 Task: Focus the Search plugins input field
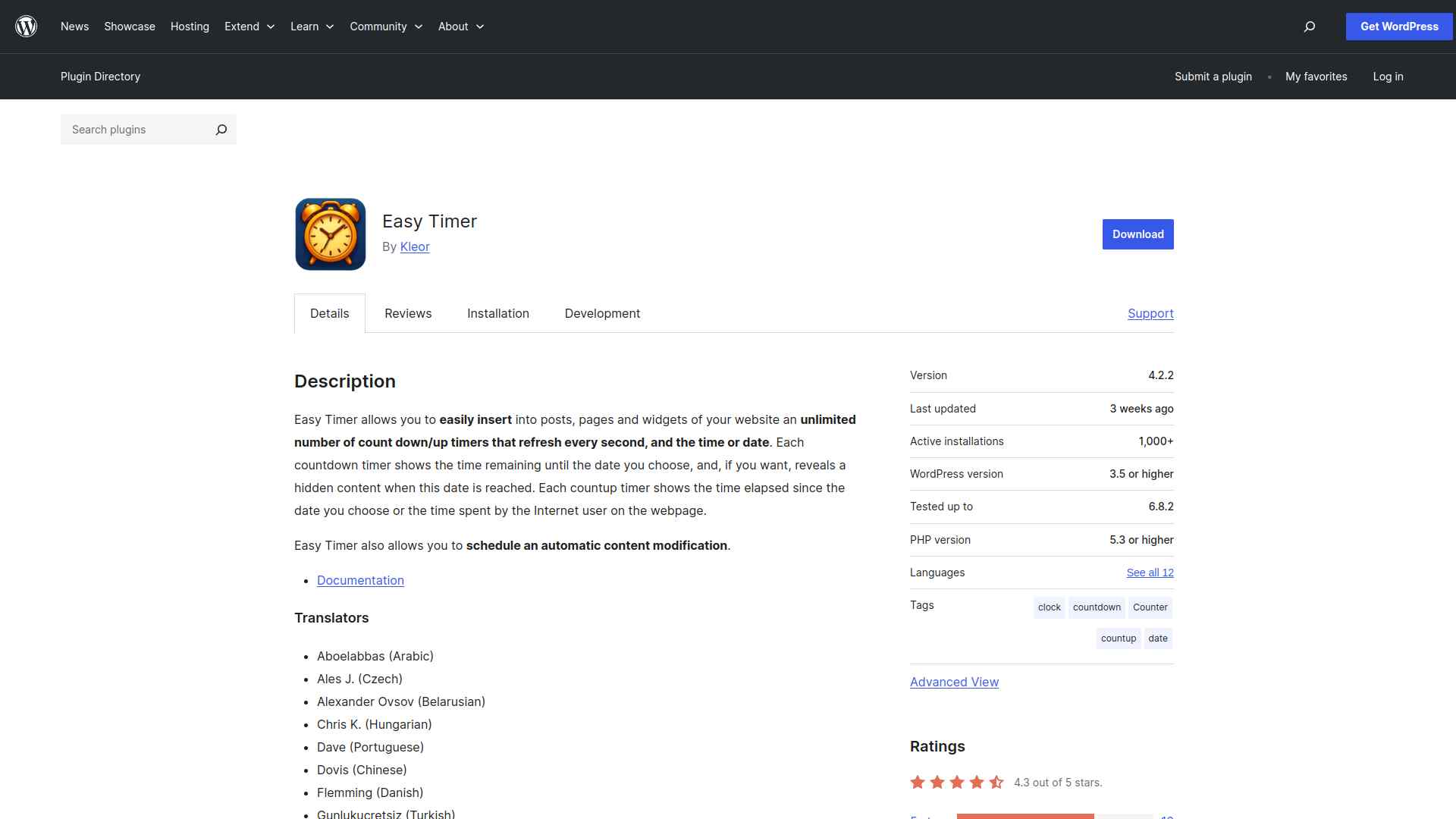click(x=136, y=130)
